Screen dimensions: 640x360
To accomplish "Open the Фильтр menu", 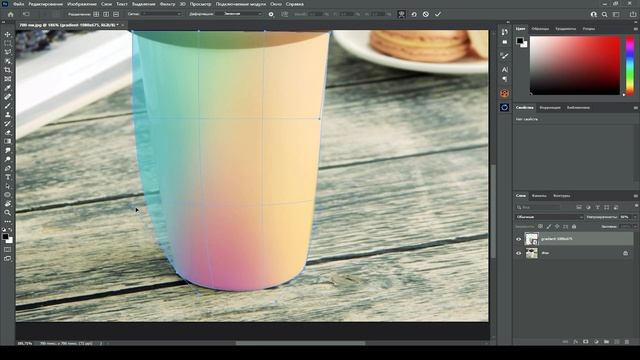I will tap(167, 4).
